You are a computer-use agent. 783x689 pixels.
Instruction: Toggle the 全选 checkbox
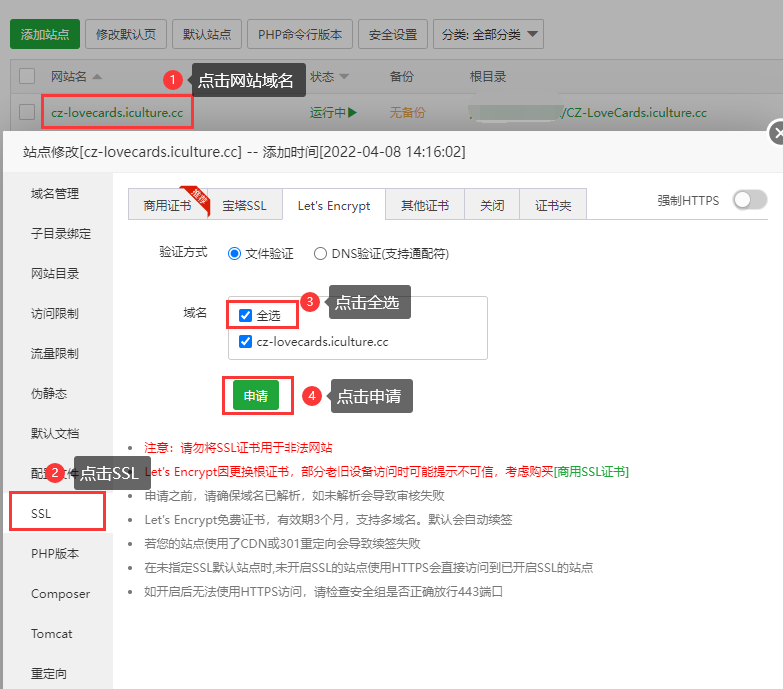245,315
